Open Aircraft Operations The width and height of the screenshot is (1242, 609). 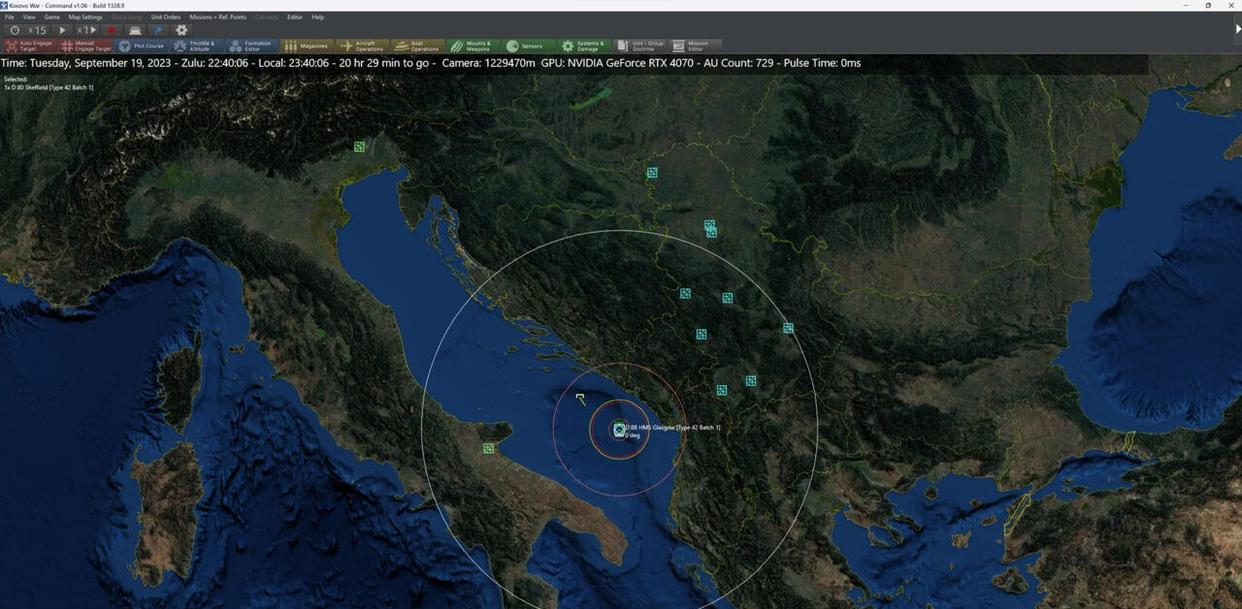click(362, 46)
